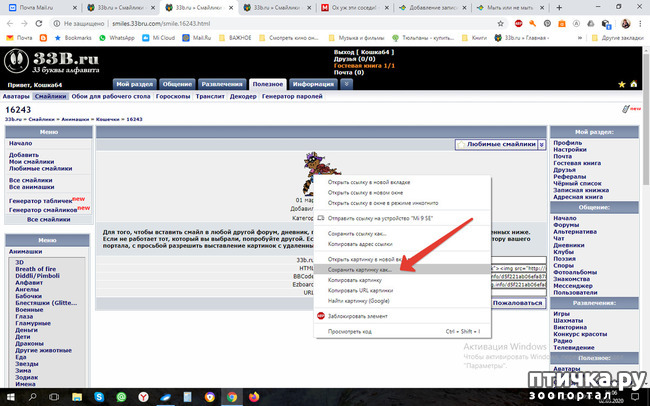Open Task View in the taskbar
Screen dimensions: 650x406
[54, 397]
